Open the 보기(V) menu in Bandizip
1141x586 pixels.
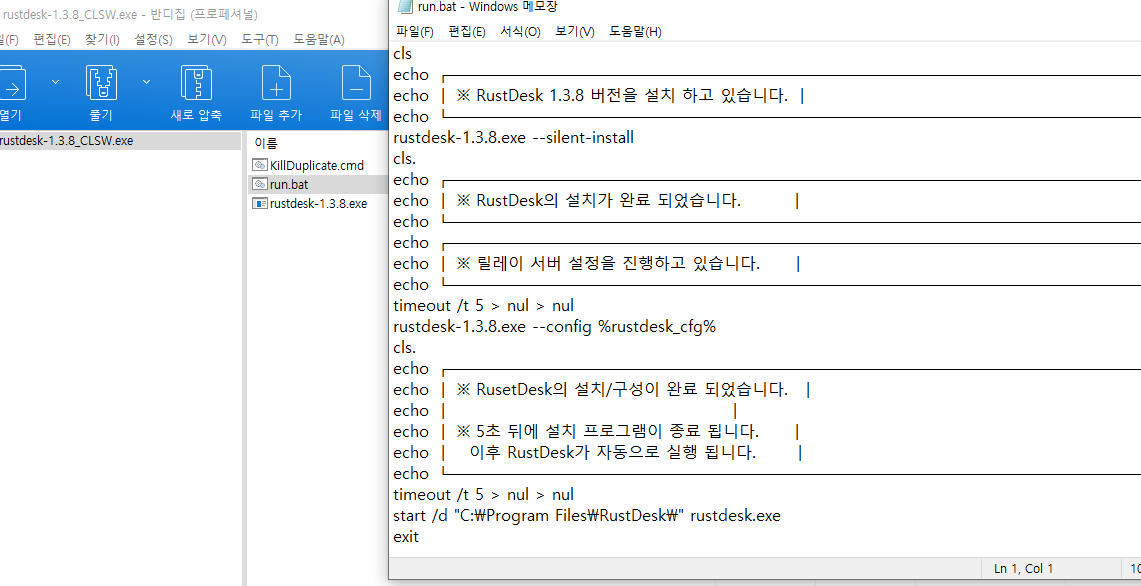point(206,39)
